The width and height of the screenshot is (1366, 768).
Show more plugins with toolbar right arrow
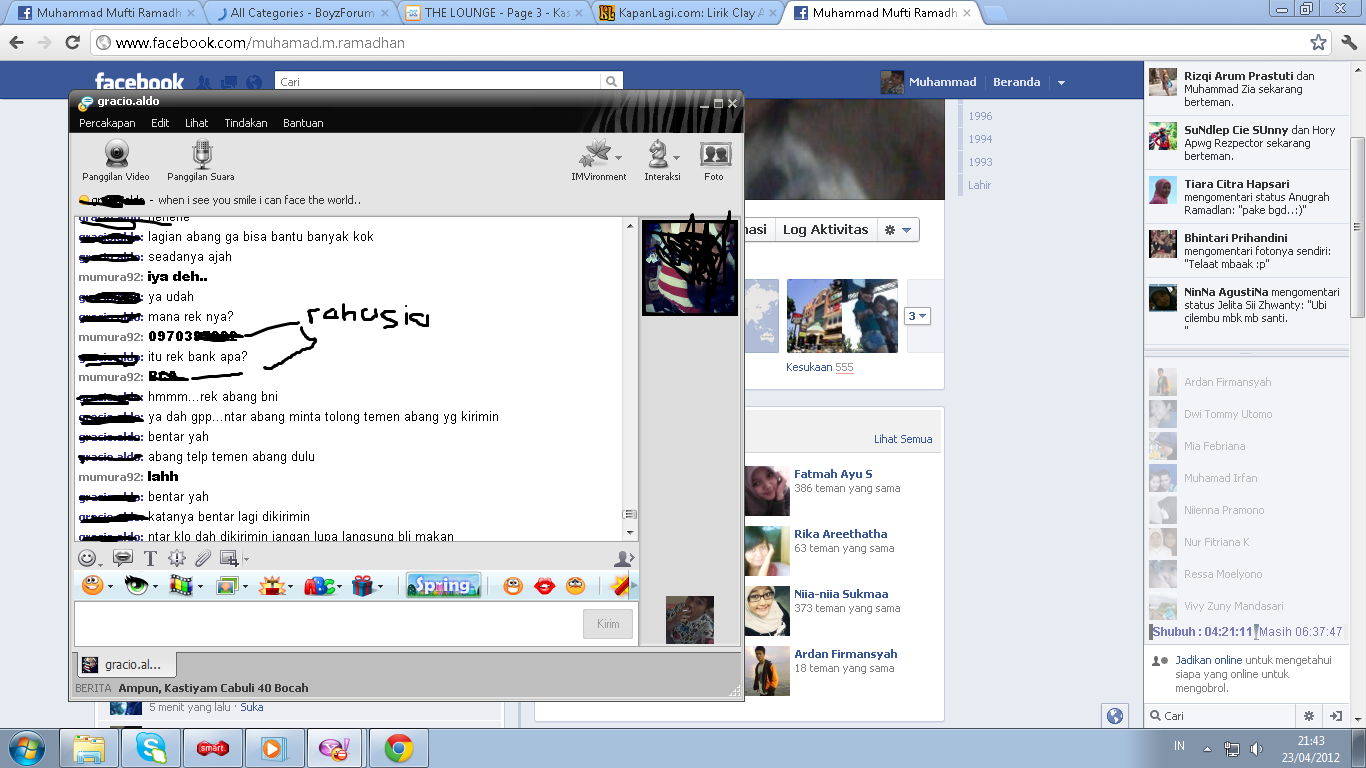633,585
